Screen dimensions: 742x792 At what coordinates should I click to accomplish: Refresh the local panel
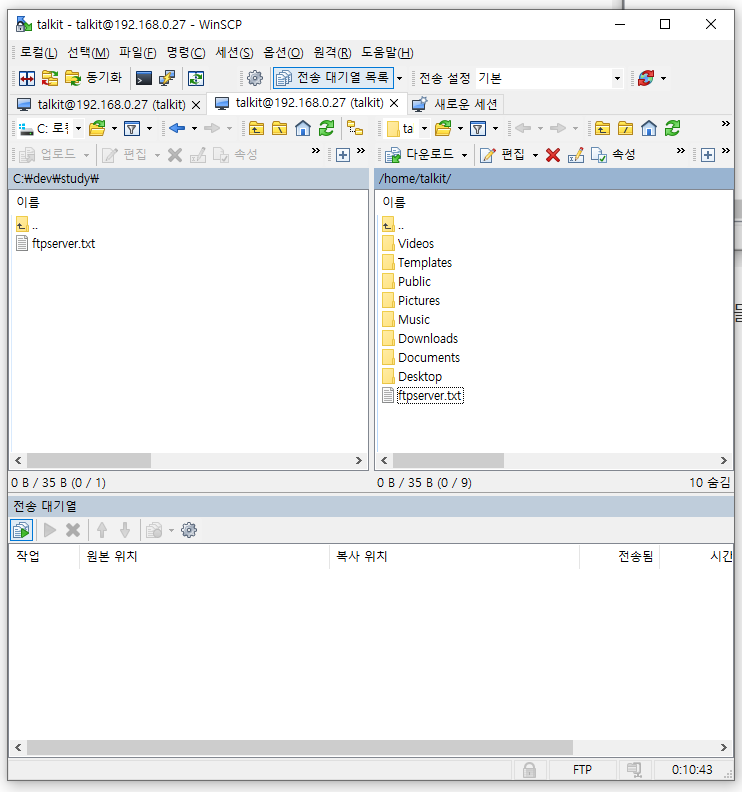(326, 129)
